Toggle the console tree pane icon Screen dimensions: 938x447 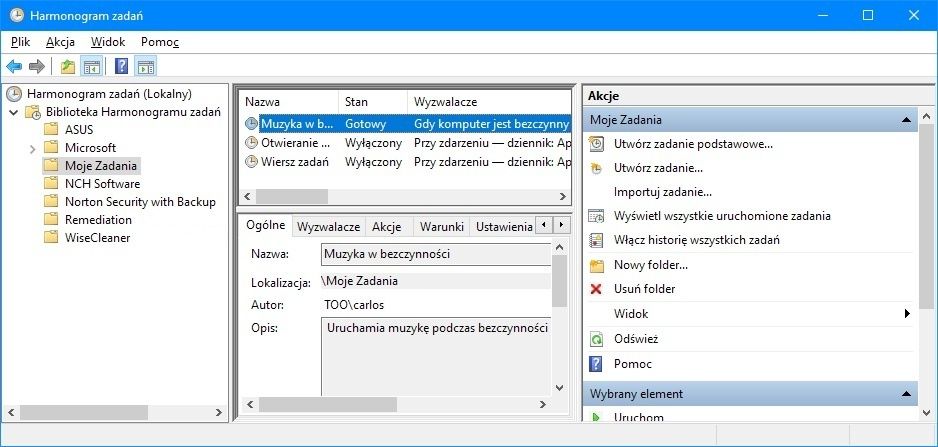point(92,66)
